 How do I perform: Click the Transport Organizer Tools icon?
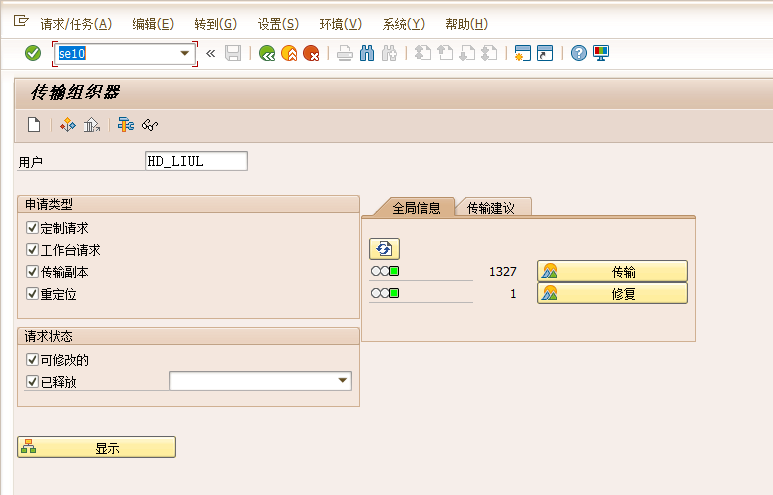pyautogui.click(x=126, y=125)
